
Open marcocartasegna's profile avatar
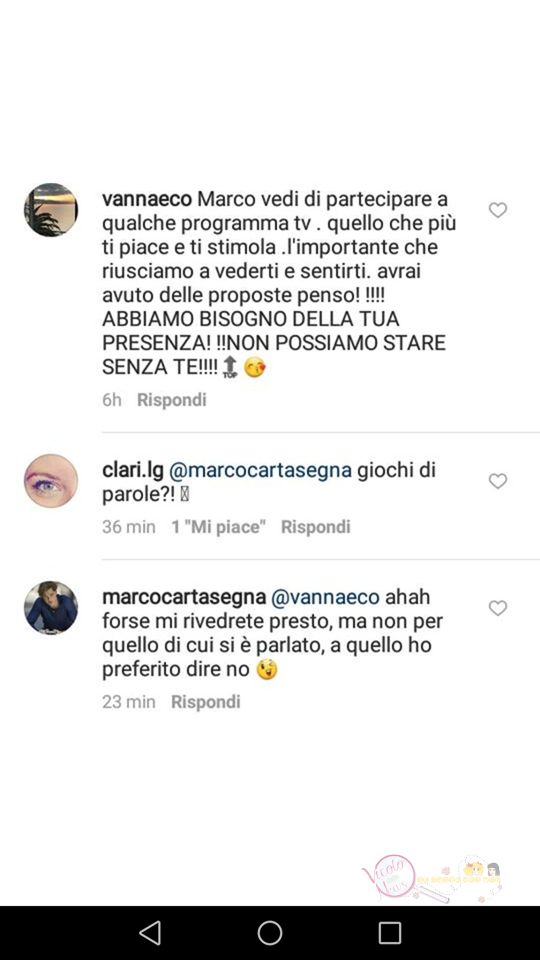point(51,607)
